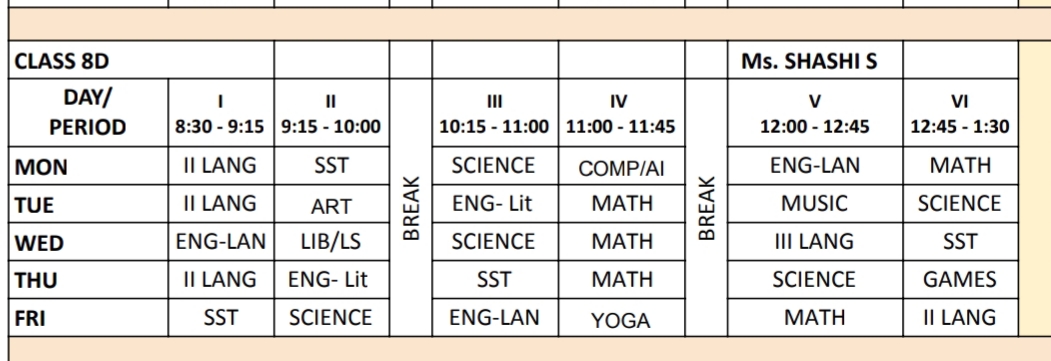Image resolution: width=1051 pixels, height=361 pixels.
Task: Select the DAY/PERIOD header cell
Action: pyautogui.click(x=88, y=113)
